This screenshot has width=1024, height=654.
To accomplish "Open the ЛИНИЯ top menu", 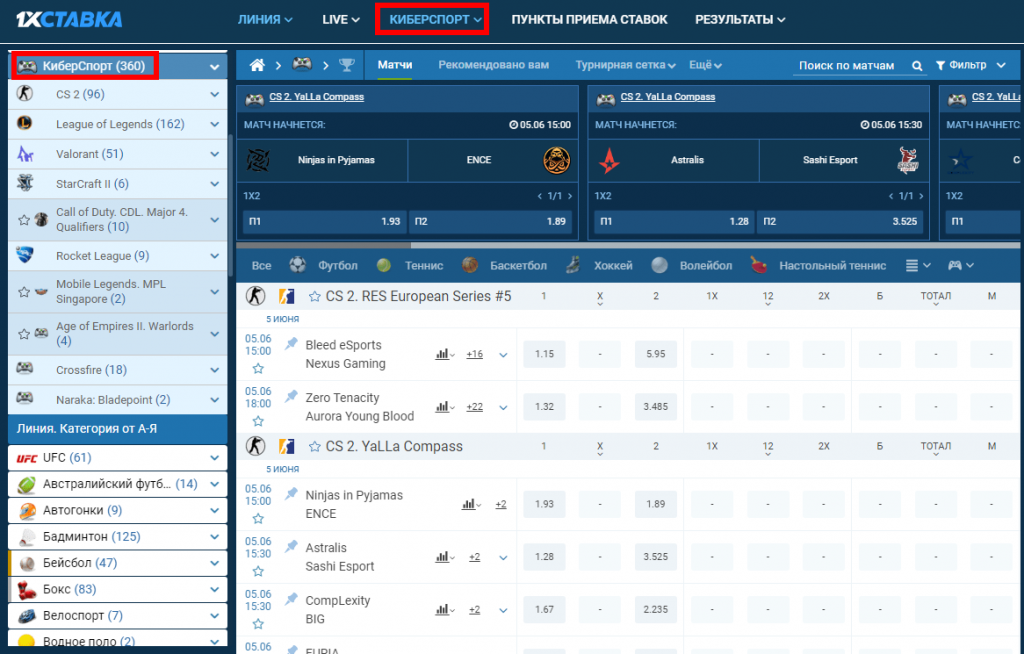I will (265, 20).
